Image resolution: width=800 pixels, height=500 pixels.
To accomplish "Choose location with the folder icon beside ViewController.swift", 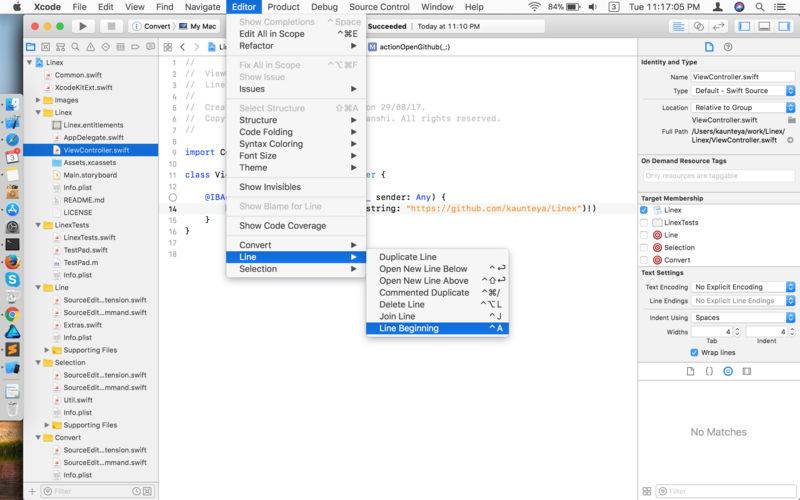I will [x=791, y=120].
